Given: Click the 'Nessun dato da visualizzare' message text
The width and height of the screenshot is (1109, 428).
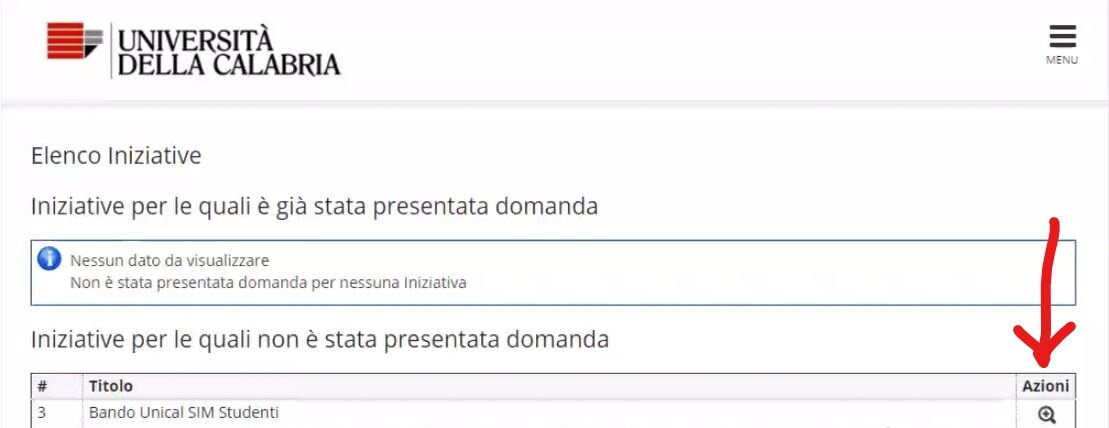Looking at the screenshot, I should pyautogui.click(x=169, y=261).
